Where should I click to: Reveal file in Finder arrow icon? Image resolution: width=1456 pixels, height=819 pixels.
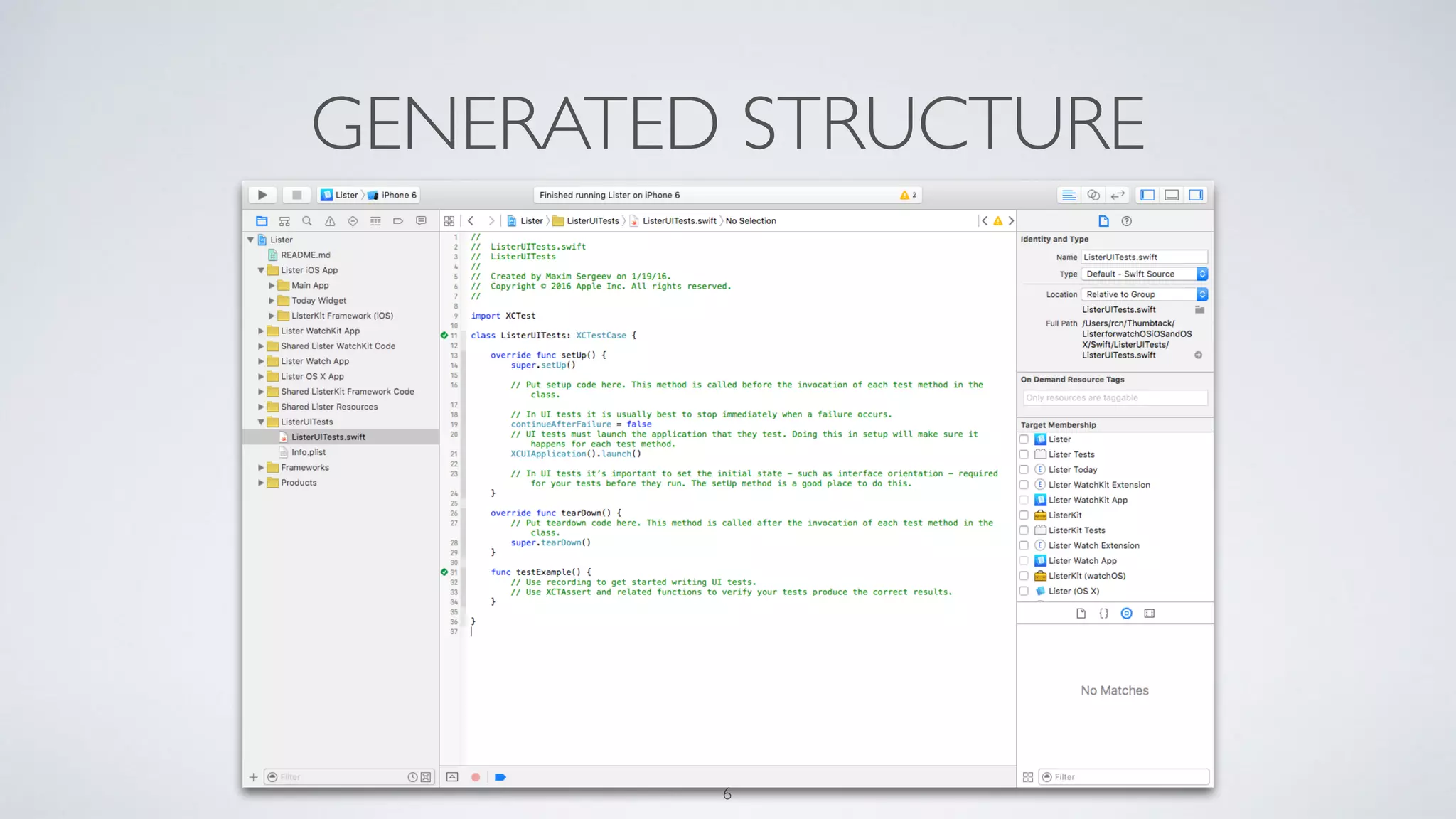1198,355
